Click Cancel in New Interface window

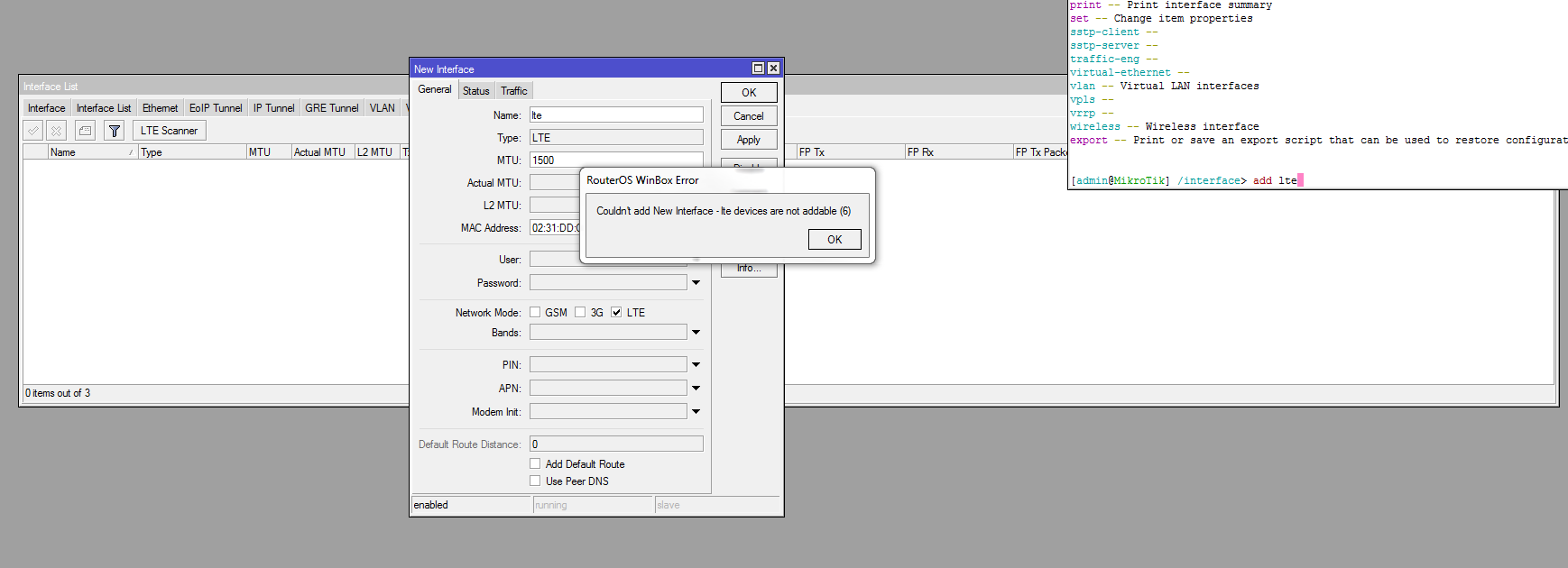[x=749, y=116]
